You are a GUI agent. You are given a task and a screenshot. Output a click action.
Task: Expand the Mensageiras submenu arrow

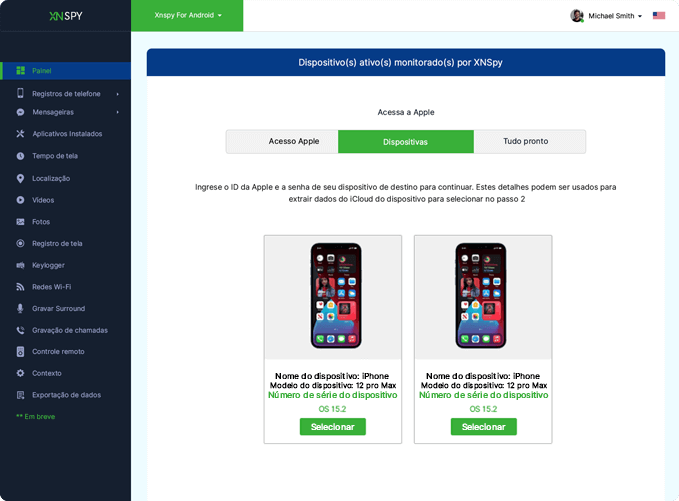pos(117,112)
